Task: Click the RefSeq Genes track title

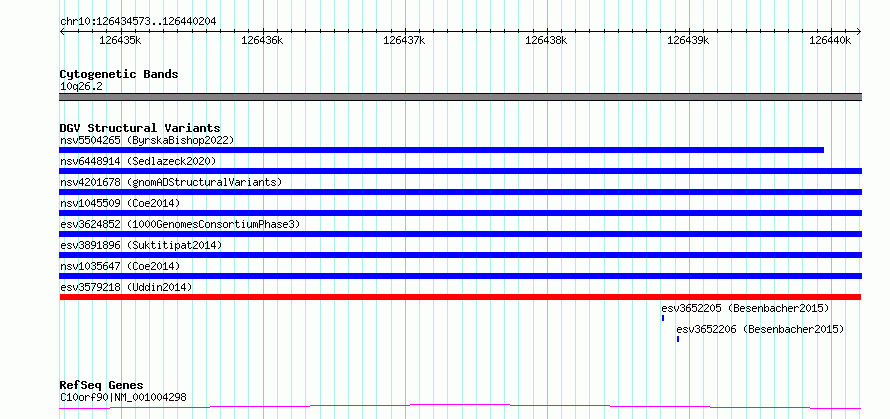Action: [102, 386]
